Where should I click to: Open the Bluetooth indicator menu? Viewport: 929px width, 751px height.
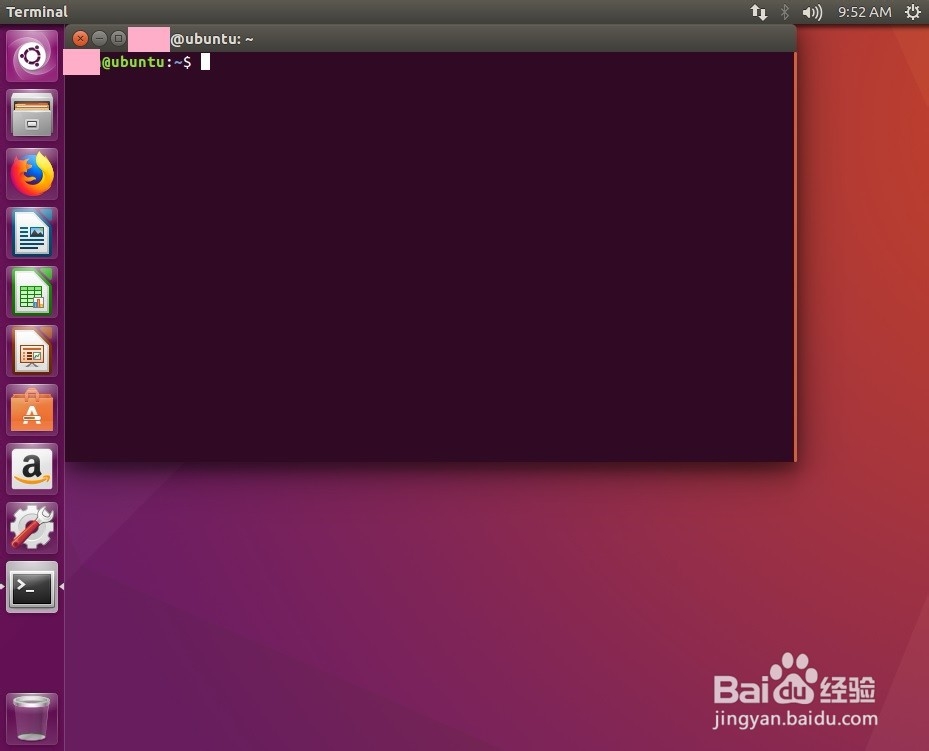(x=785, y=12)
